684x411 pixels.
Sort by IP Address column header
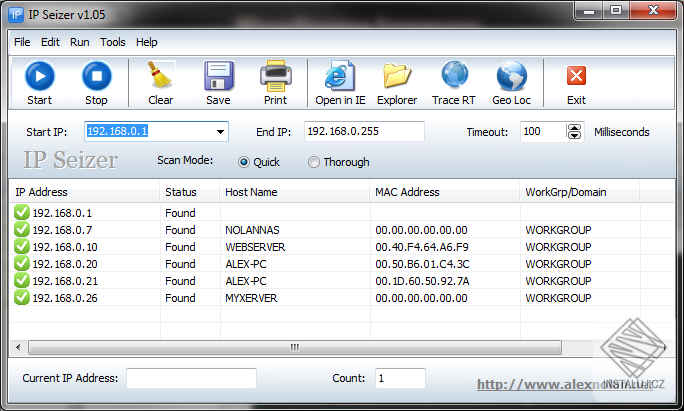click(x=85, y=192)
